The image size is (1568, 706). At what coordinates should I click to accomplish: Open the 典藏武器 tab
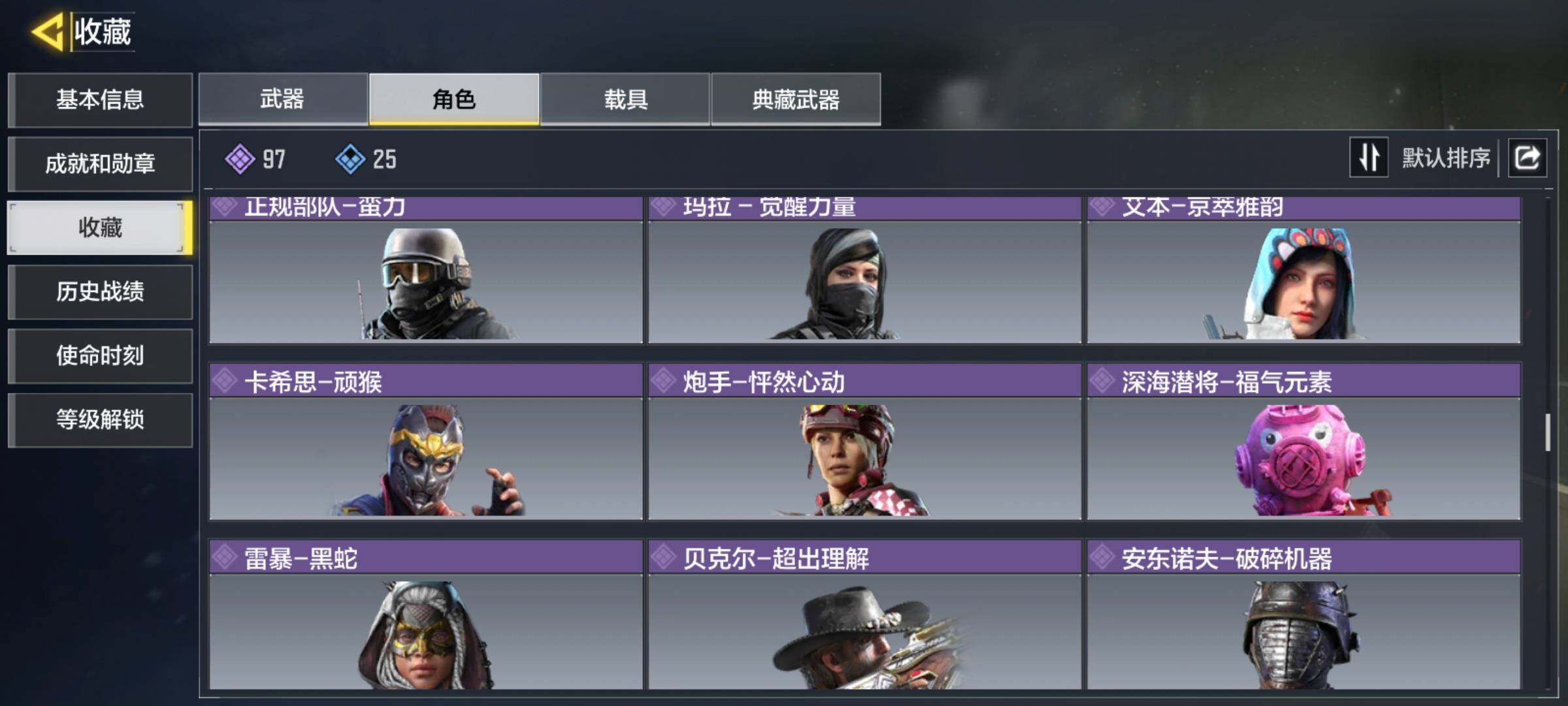796,99
